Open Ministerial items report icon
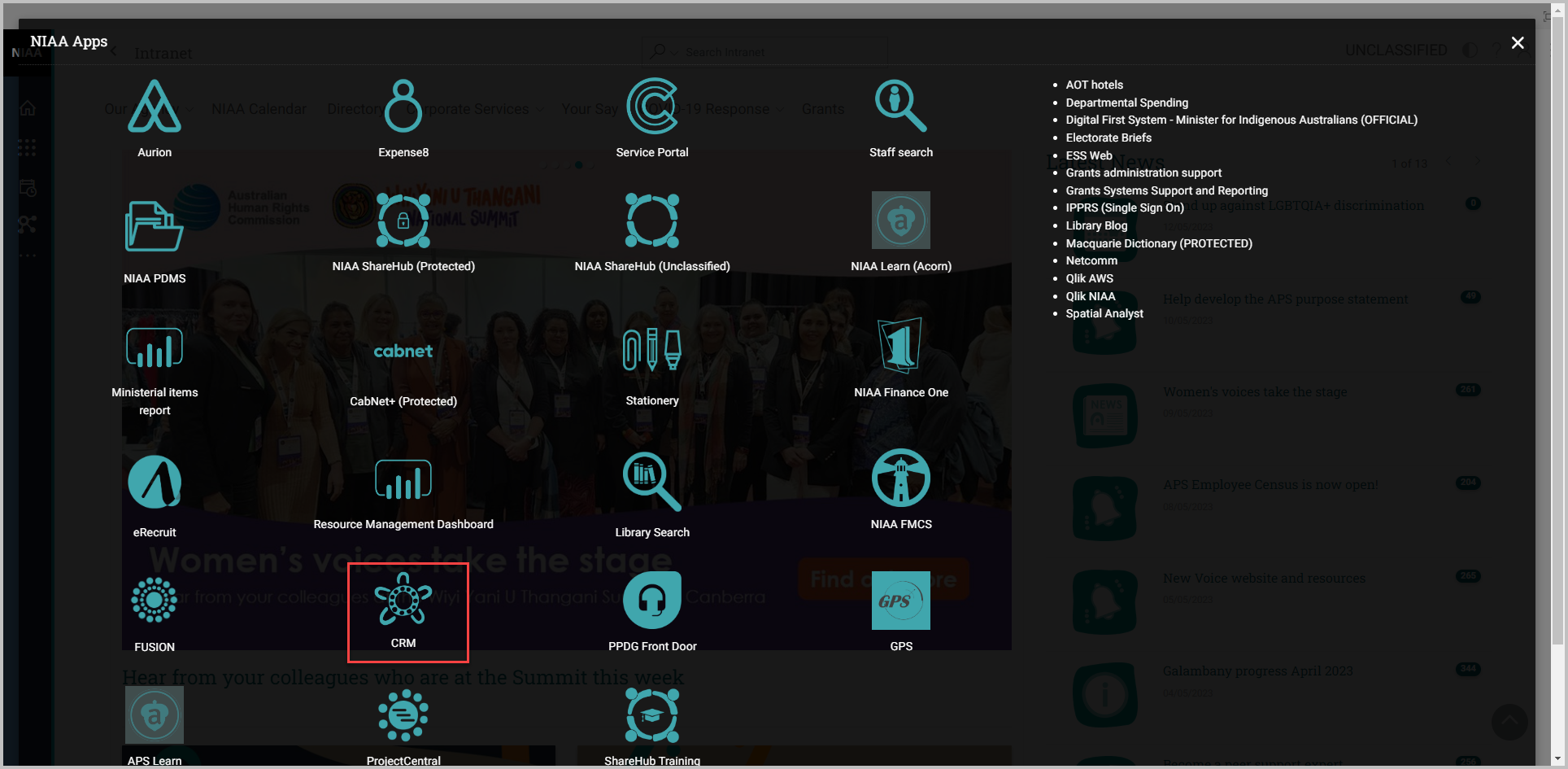The image size is (1568, 769). (155, 348)
